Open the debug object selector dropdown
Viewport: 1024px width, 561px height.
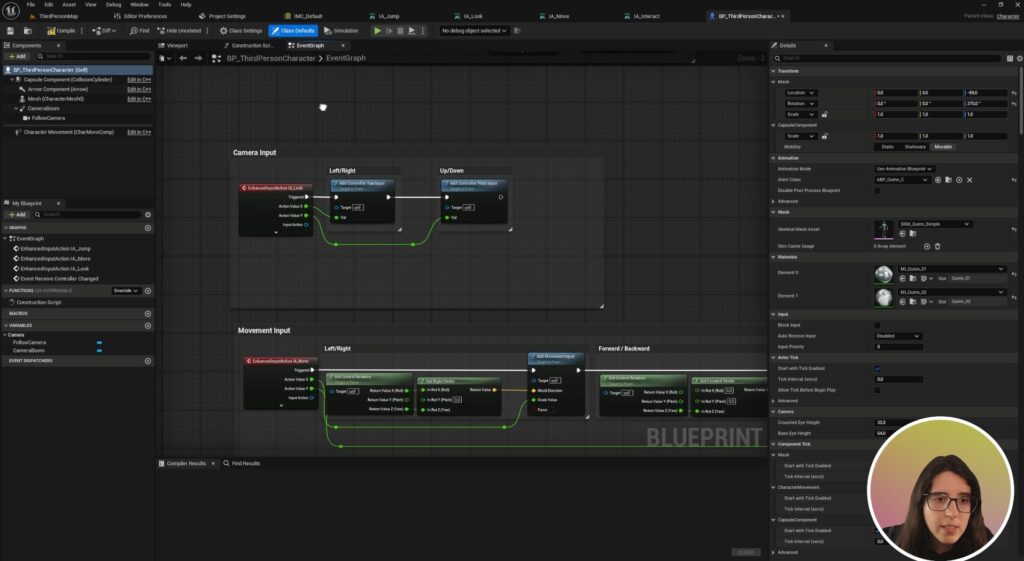[x=474, y=31]
